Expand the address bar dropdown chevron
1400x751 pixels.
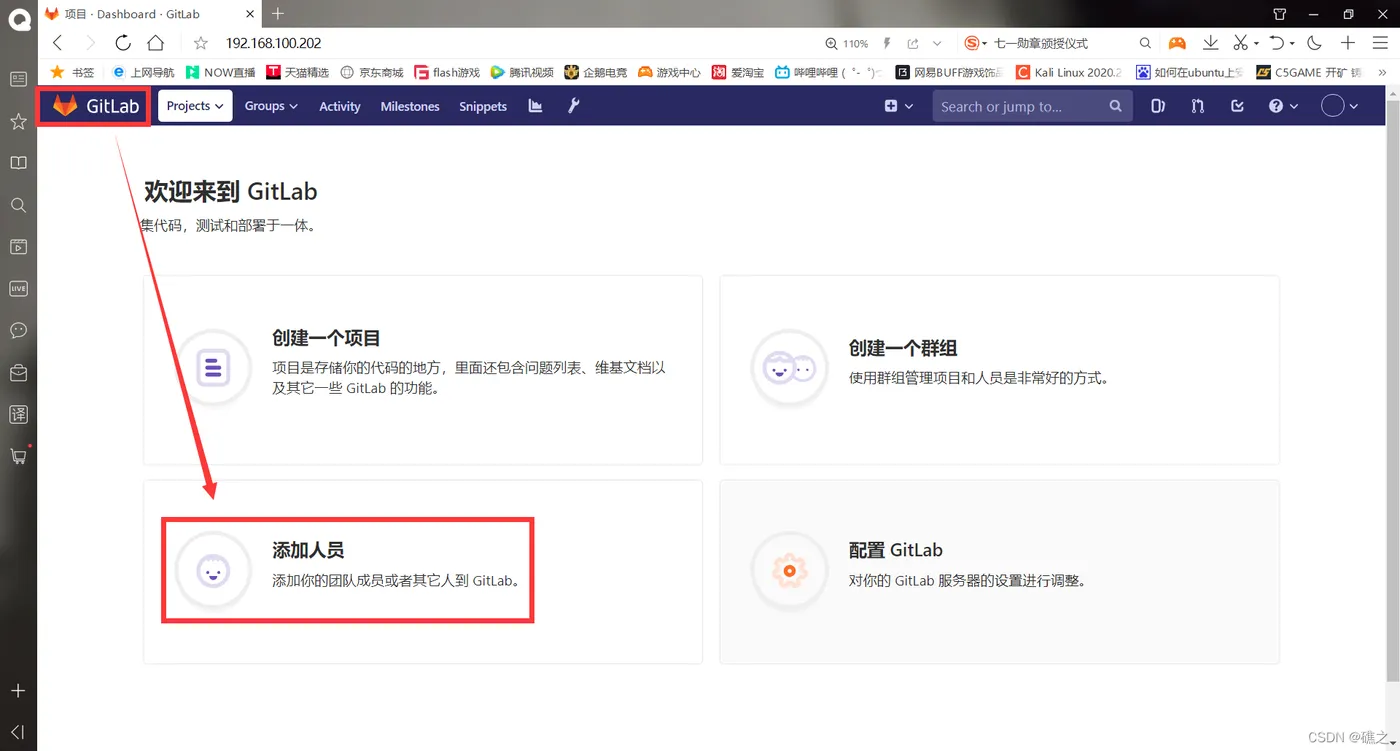click(x=937, y=44)
